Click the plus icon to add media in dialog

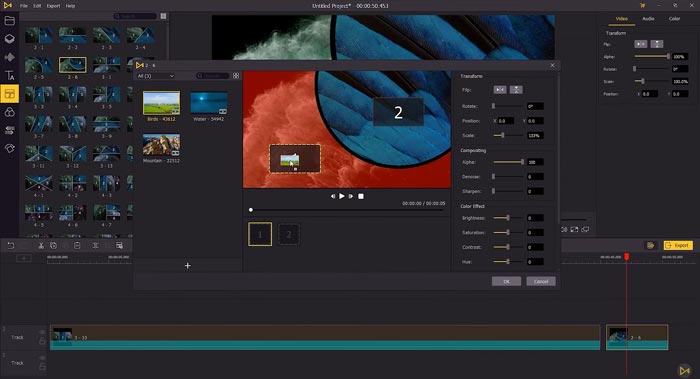(188, 266)
